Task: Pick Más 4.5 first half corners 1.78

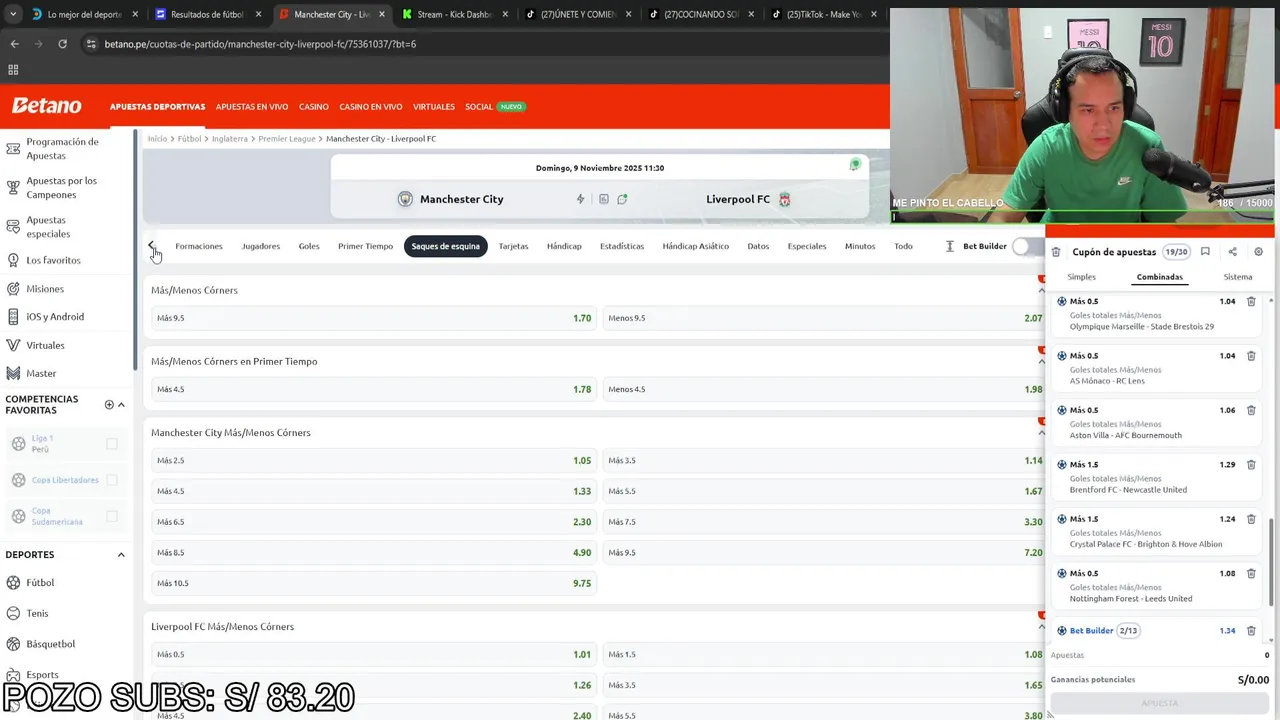Action: tap(373, 389)
